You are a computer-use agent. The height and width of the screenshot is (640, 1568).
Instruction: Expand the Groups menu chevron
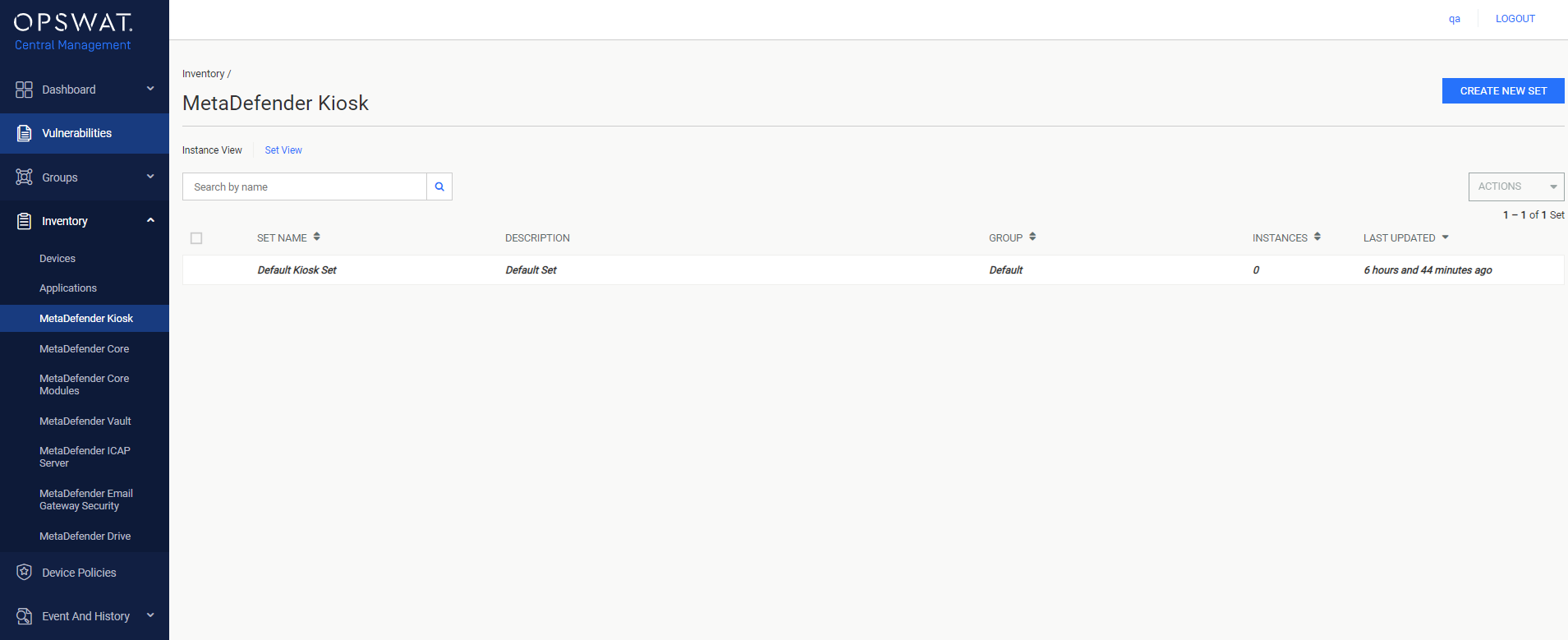click(x=150, y=177)
